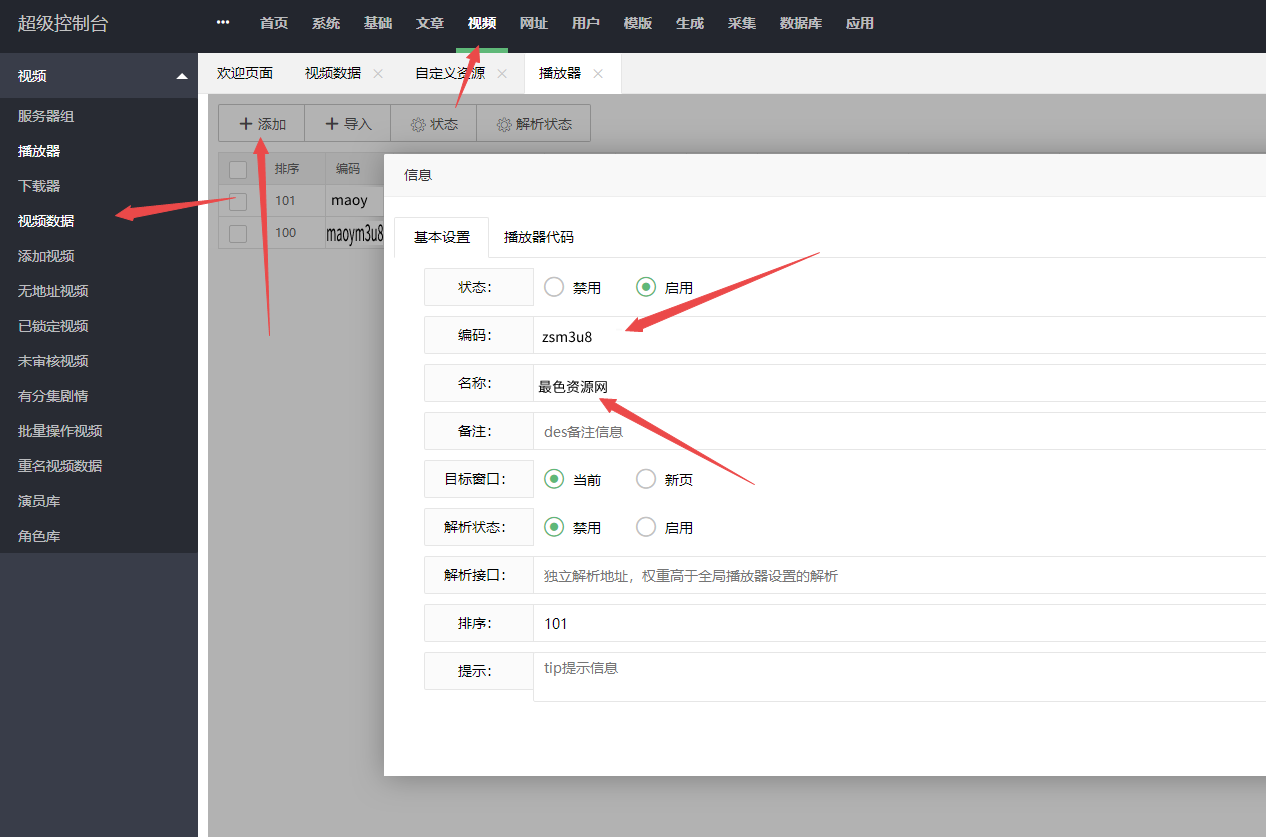Click 批量操作视频 in the sidebar
Image resolution: width=1266 pixels, height=837 pixels.
[60, 430]
